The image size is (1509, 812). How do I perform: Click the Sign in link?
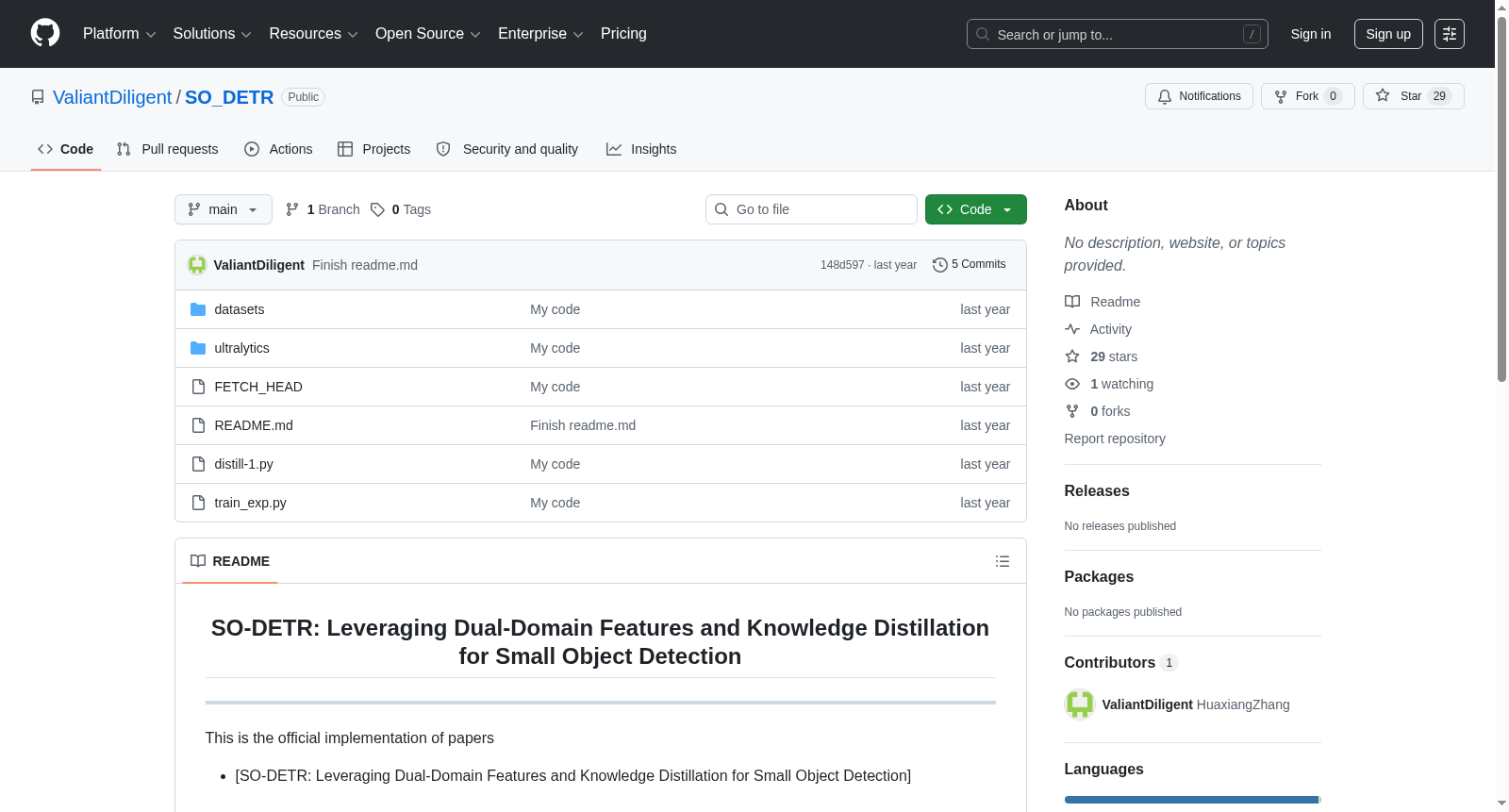pos(1311,34)
